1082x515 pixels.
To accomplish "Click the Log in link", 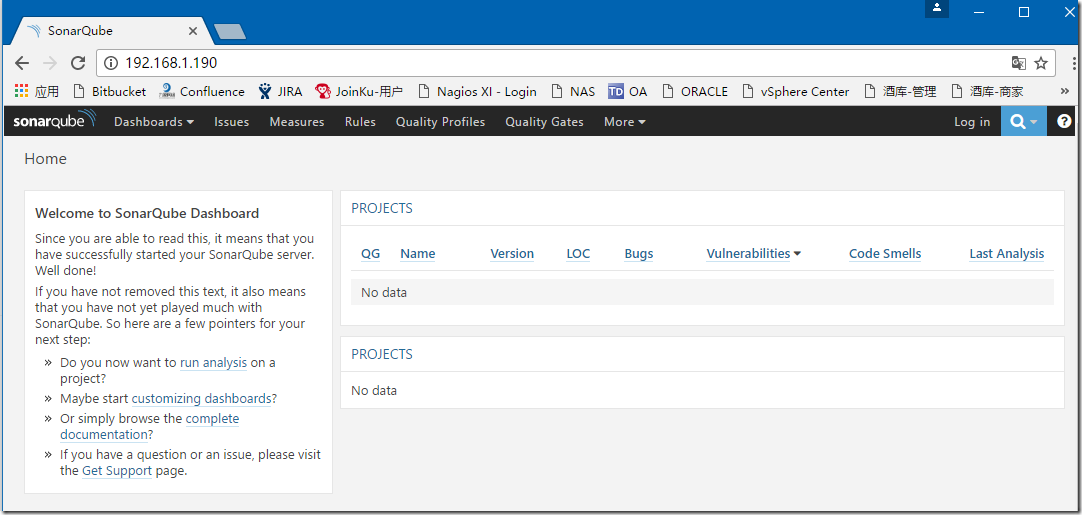I will tap(972, 122).
